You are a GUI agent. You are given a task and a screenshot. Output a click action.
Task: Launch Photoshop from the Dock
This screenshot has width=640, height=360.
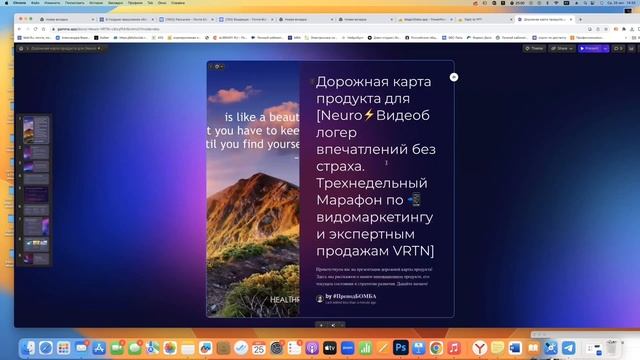pos(400,348)
